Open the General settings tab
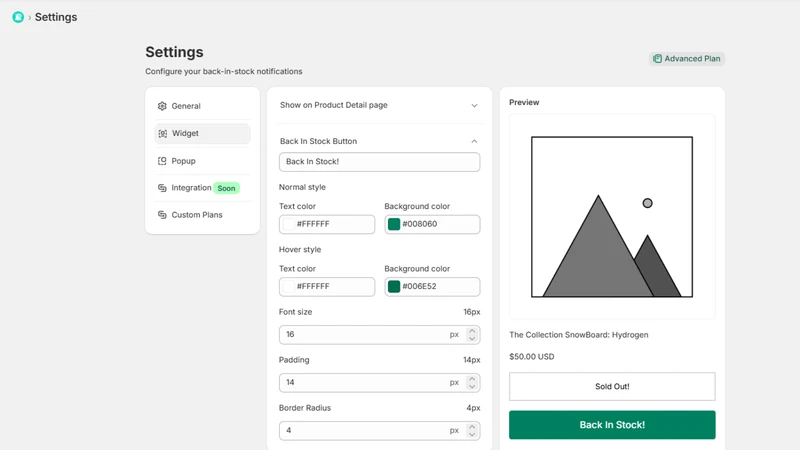This screenshot has width=800, height=450. [203, 106]
